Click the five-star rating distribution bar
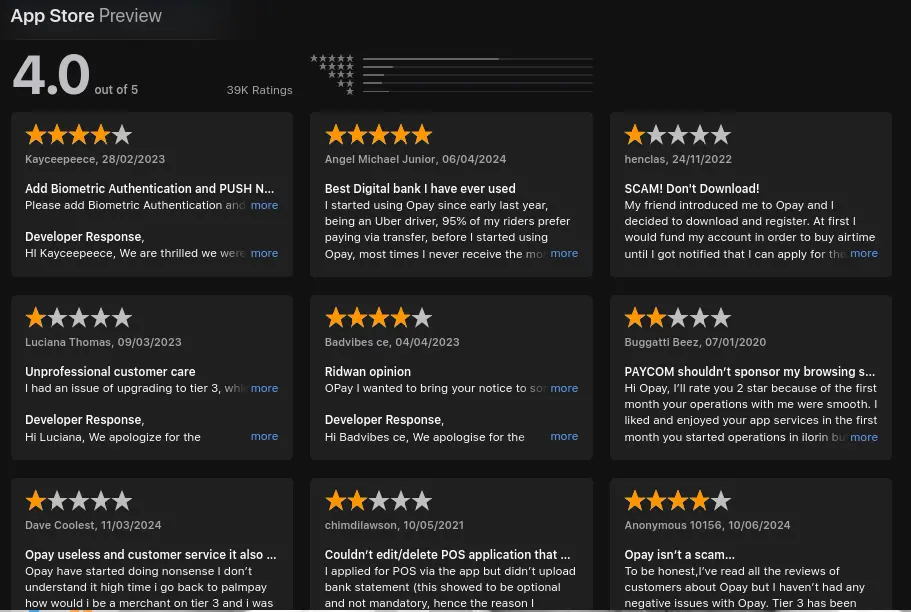Screen dimensions: 911x612 [x=478, y=59]
